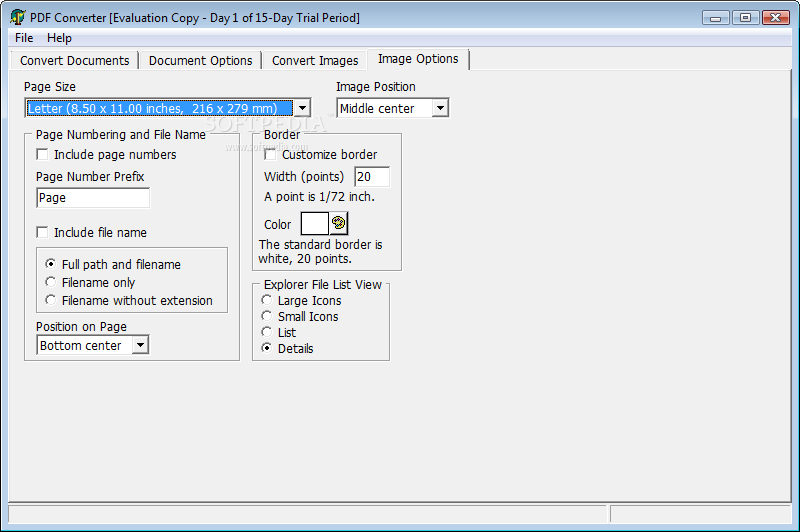This screenshot has height=532, width=800.
Task: Close the PDF Converter window
Action: [x=776, y=18]
